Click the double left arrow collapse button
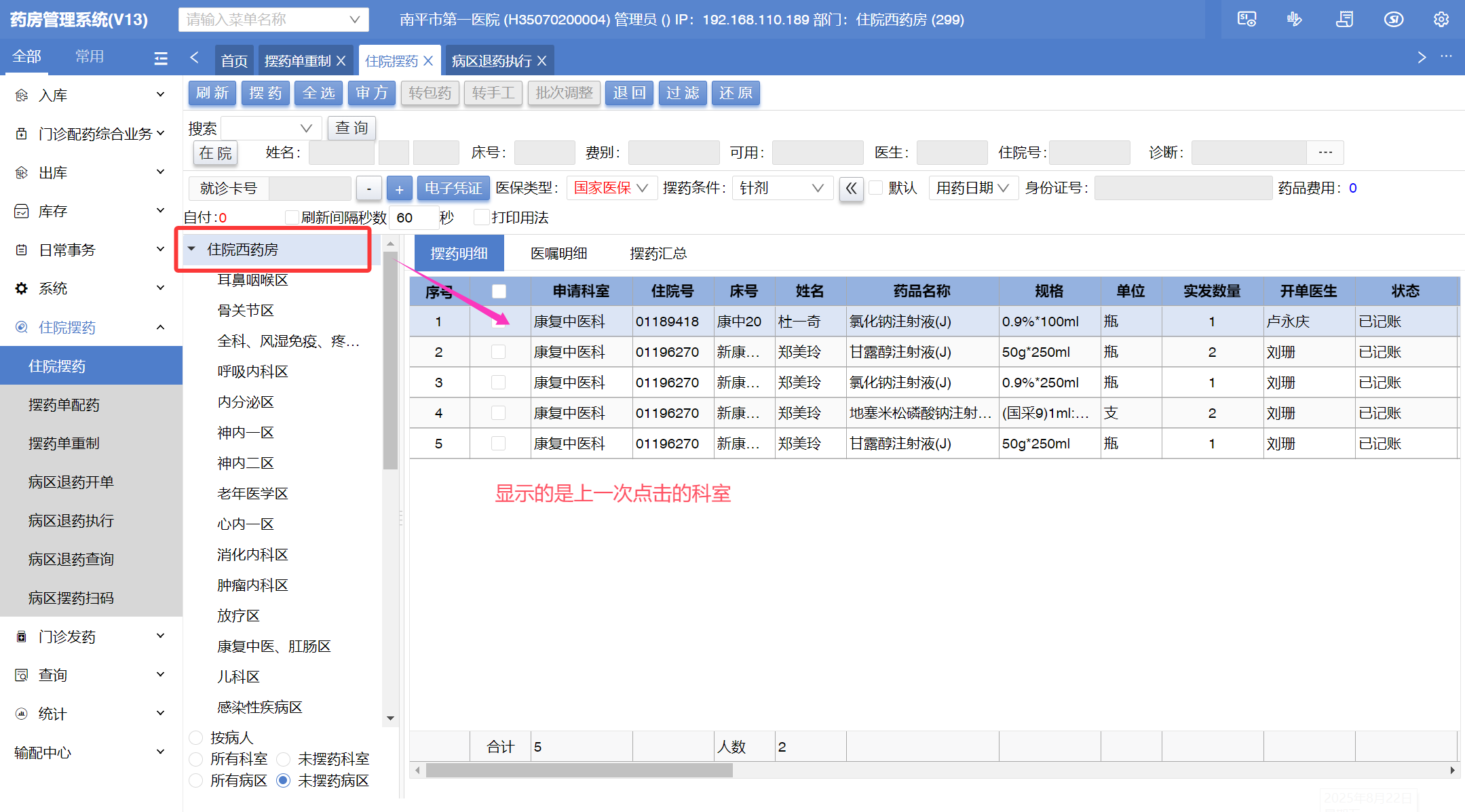1465x812 pixels. click(x=851, y=189)
